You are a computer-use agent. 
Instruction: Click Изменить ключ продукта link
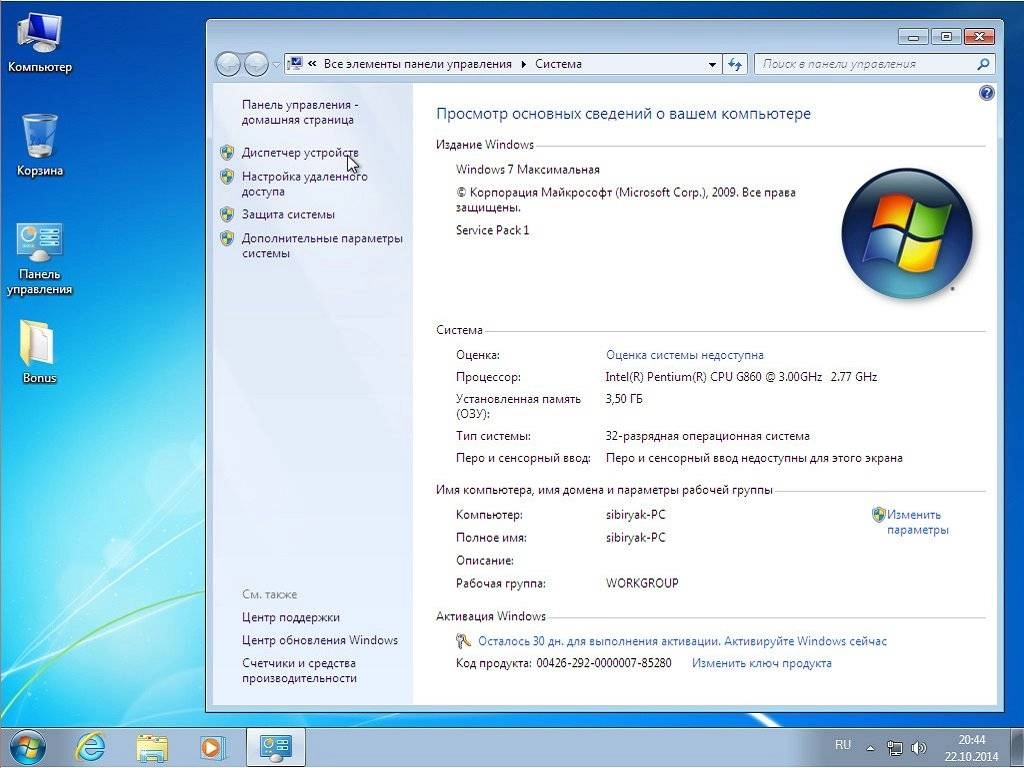click(761, 664)
